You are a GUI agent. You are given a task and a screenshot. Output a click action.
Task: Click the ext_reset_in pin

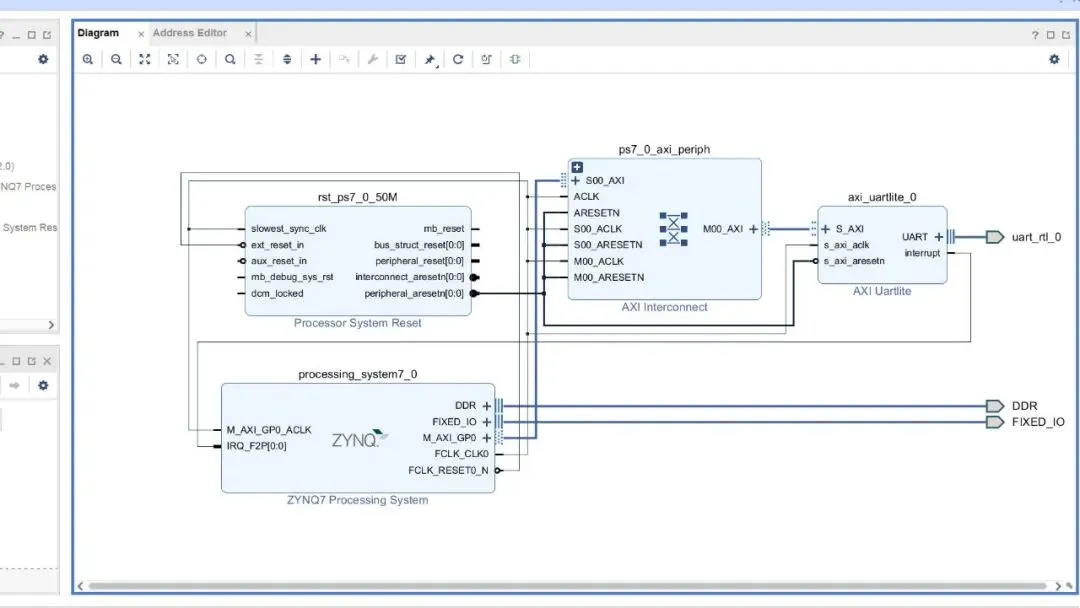277,244
